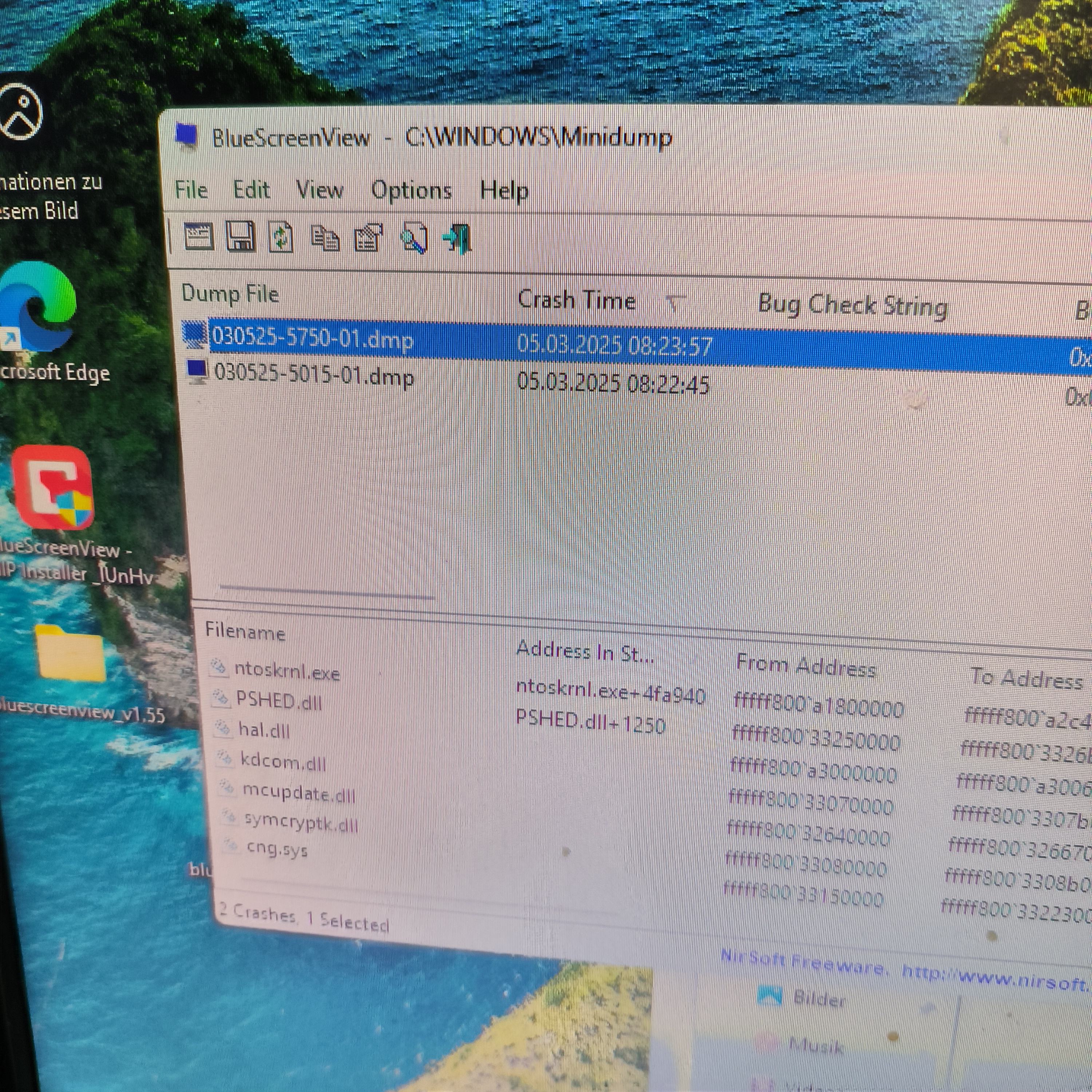Click the Exit toolbar icon
The width and height of the screenshot is (1092, 1092).
coord(458,239)
